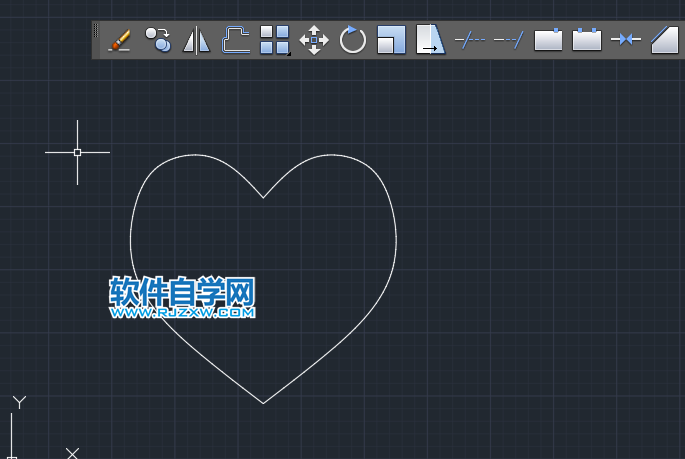The height and width of the screenshot is (459, 685).
Task: Select the Rotate tool
Action: click(x=353, y=40)
